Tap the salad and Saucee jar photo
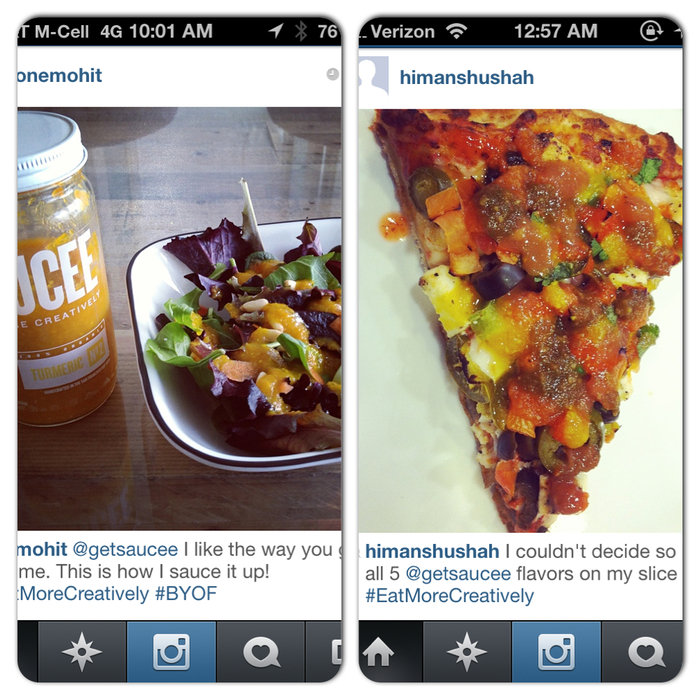 pyautogui.click(x=179, y=318)
